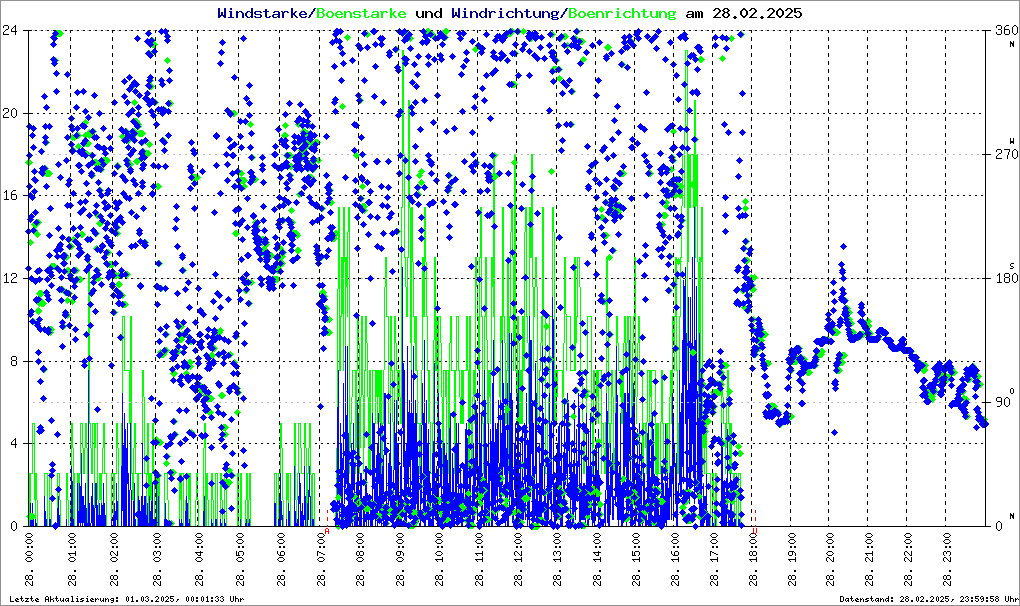This screenshot has height=606, width=1020.
Task: Click the '24' left axis value
Action: 13,30
